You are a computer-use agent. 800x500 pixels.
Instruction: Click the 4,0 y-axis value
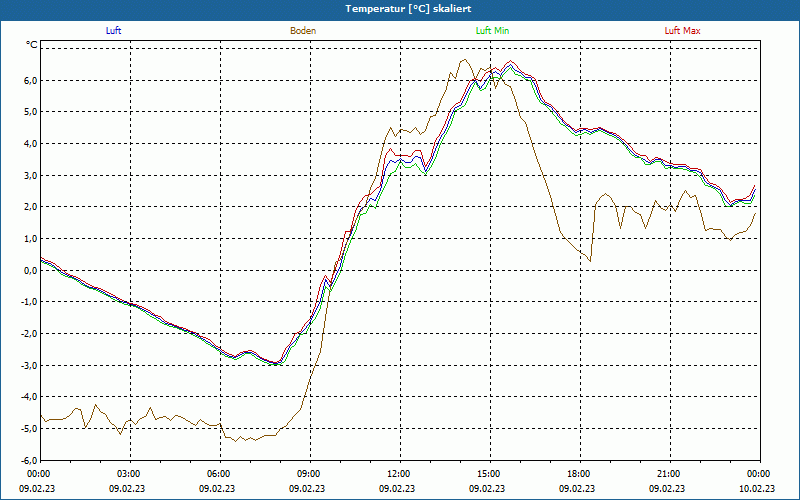(x=29, y=143)
